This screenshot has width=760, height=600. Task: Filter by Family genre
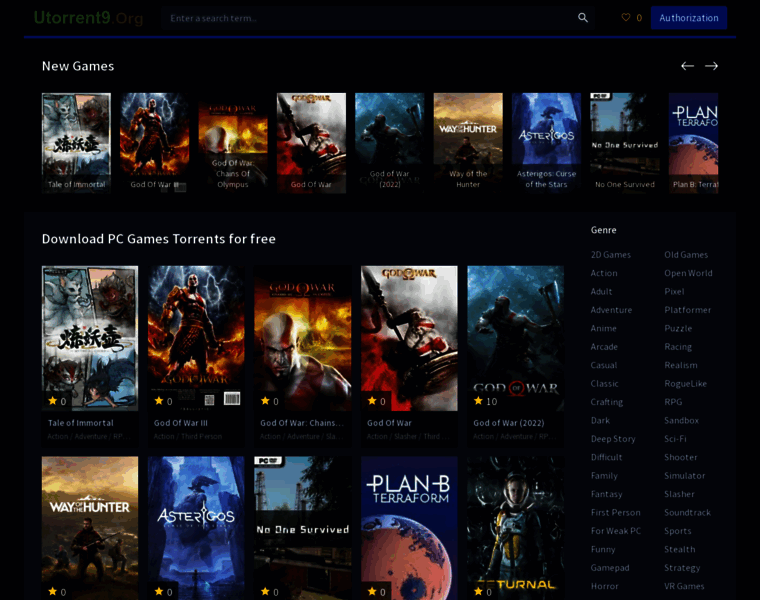click(x=604, y=475)
